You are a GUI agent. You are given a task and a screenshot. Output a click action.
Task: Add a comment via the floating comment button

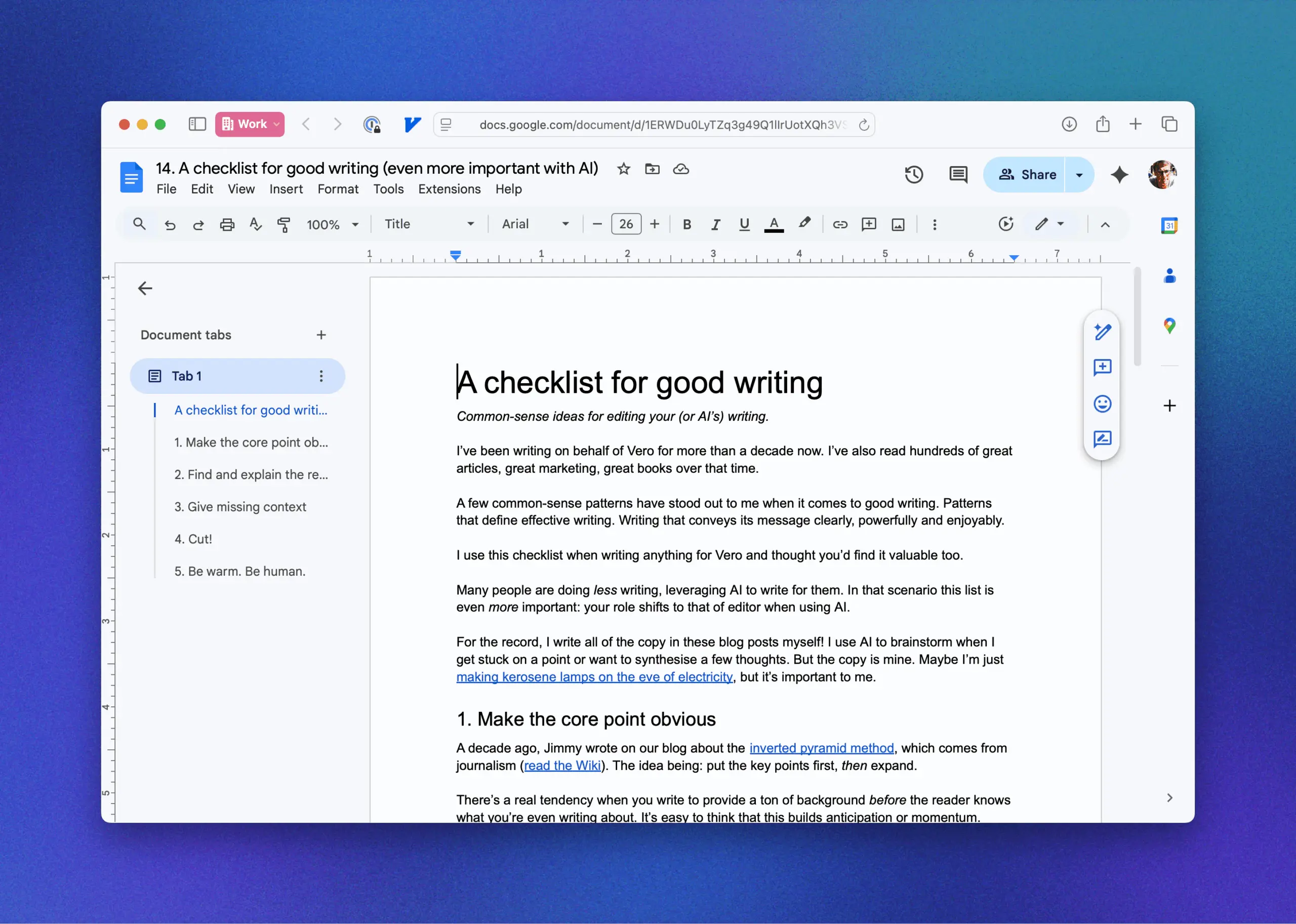pyautogui.click(x=1103, y=367)
